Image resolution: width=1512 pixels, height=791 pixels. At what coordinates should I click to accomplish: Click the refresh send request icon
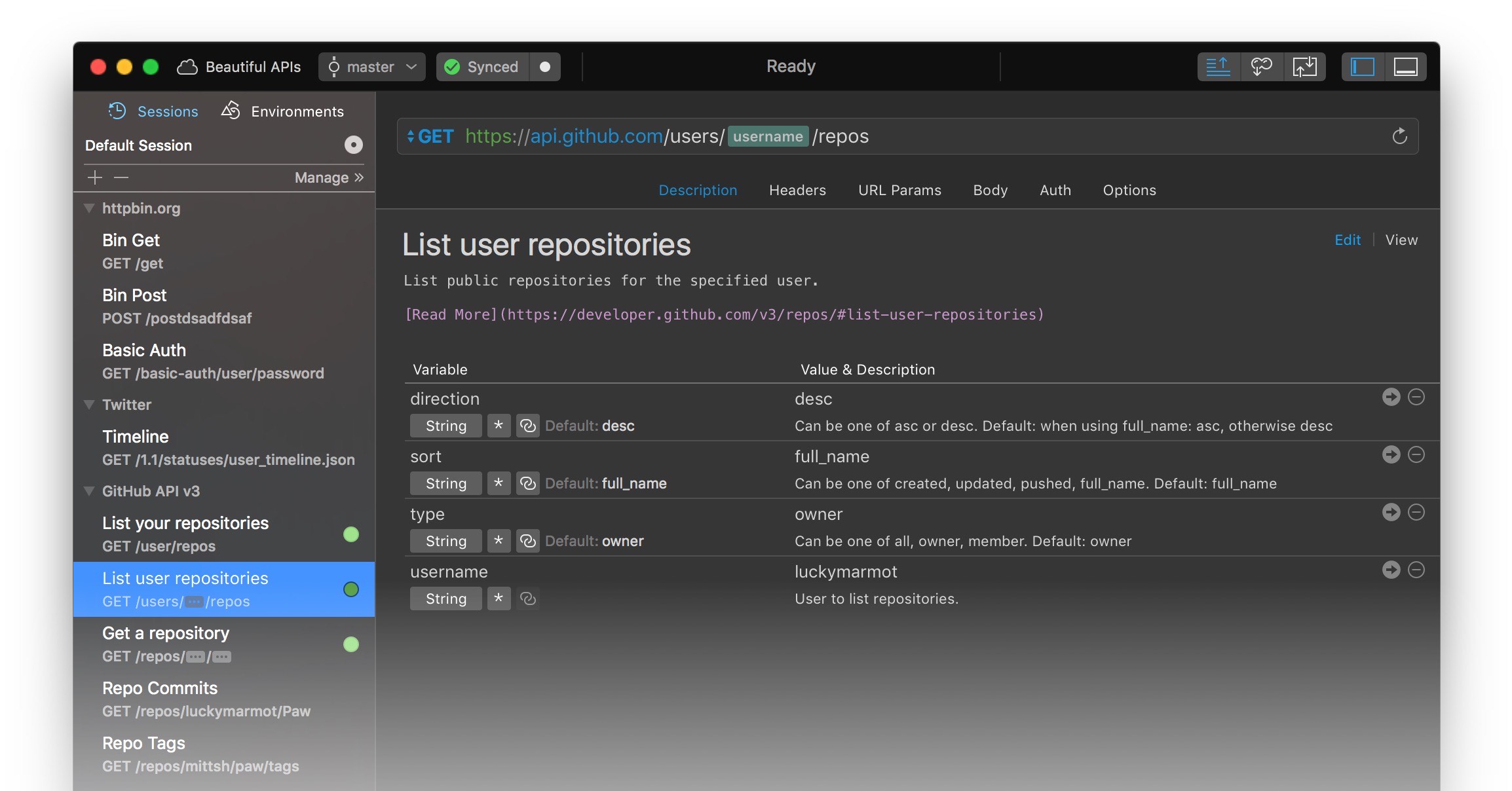click(x=1399, y=136)
